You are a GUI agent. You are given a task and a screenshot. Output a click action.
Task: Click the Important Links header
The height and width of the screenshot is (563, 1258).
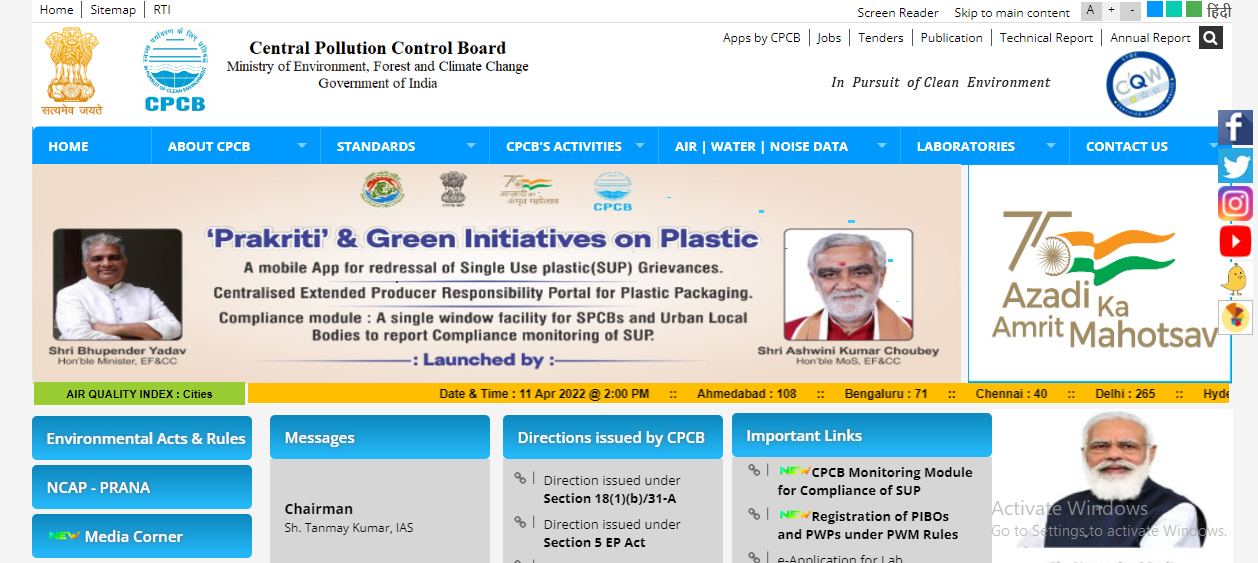pyautogui.click(x=862, y=435)
